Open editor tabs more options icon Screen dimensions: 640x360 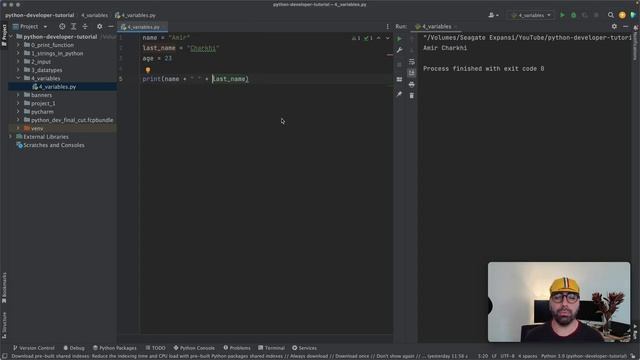click(x=387, y=27)
